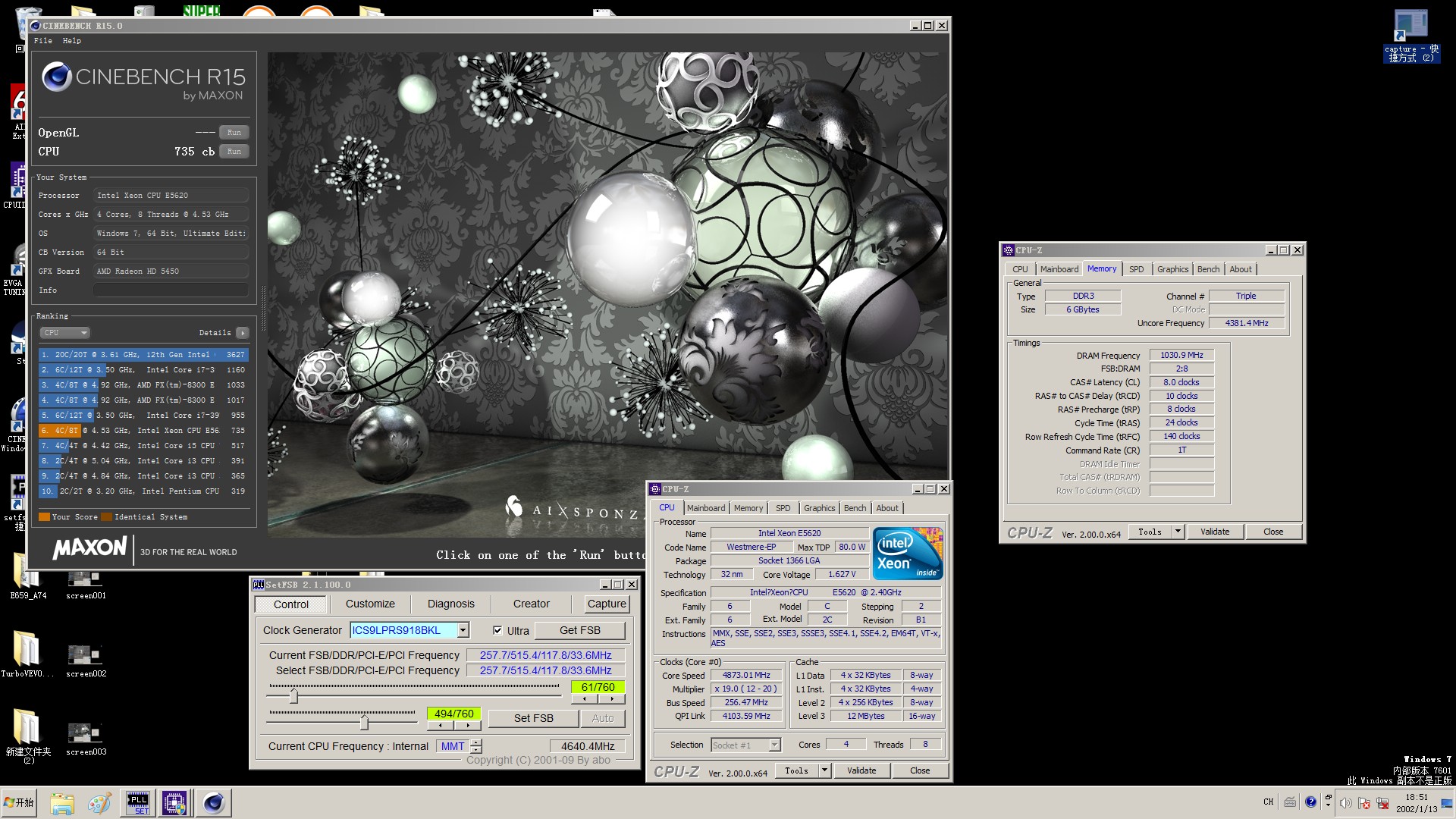1456x819 pixels.
Task: Click the network disconnected tray icon
Action: coord(1382,803)
